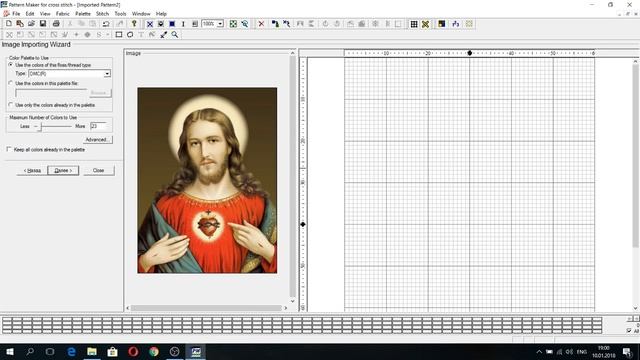This screenshot has width=640, height=360.
Task: Open the Help menu
Action: click(161, 13)
